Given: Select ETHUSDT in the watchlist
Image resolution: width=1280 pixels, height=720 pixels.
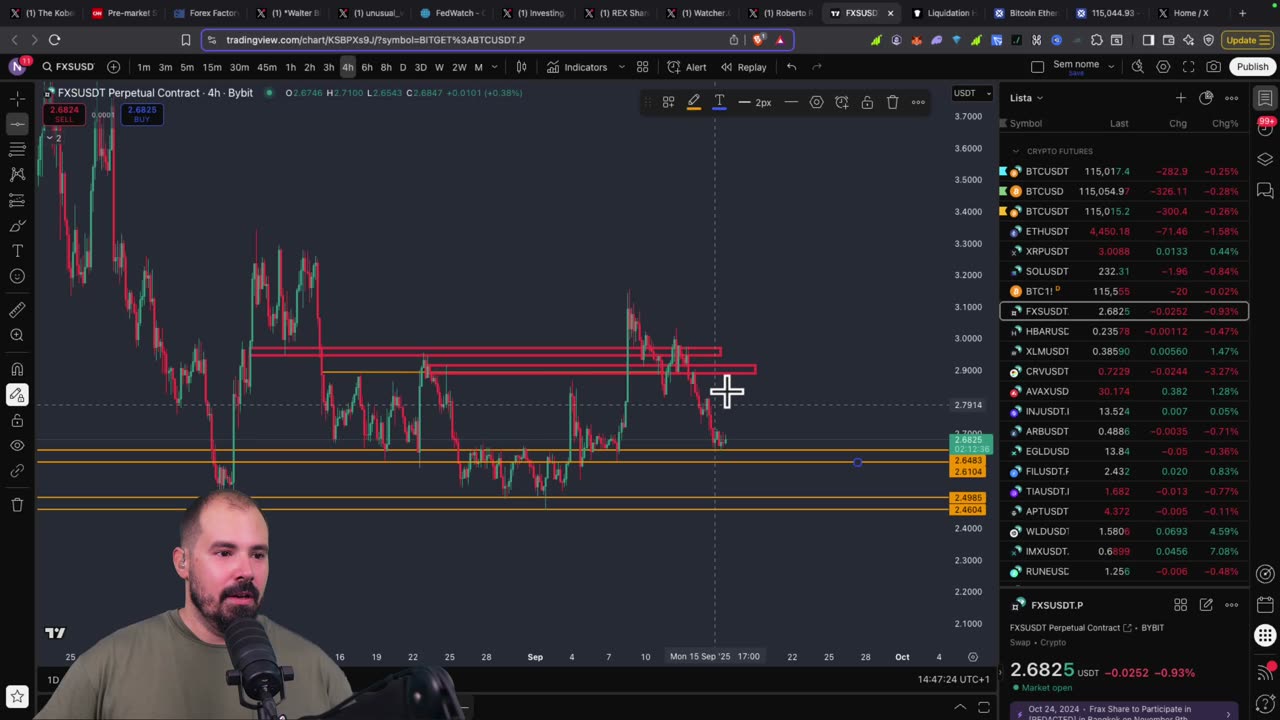Looking at the screenshot, I should tap(1124, 231).
